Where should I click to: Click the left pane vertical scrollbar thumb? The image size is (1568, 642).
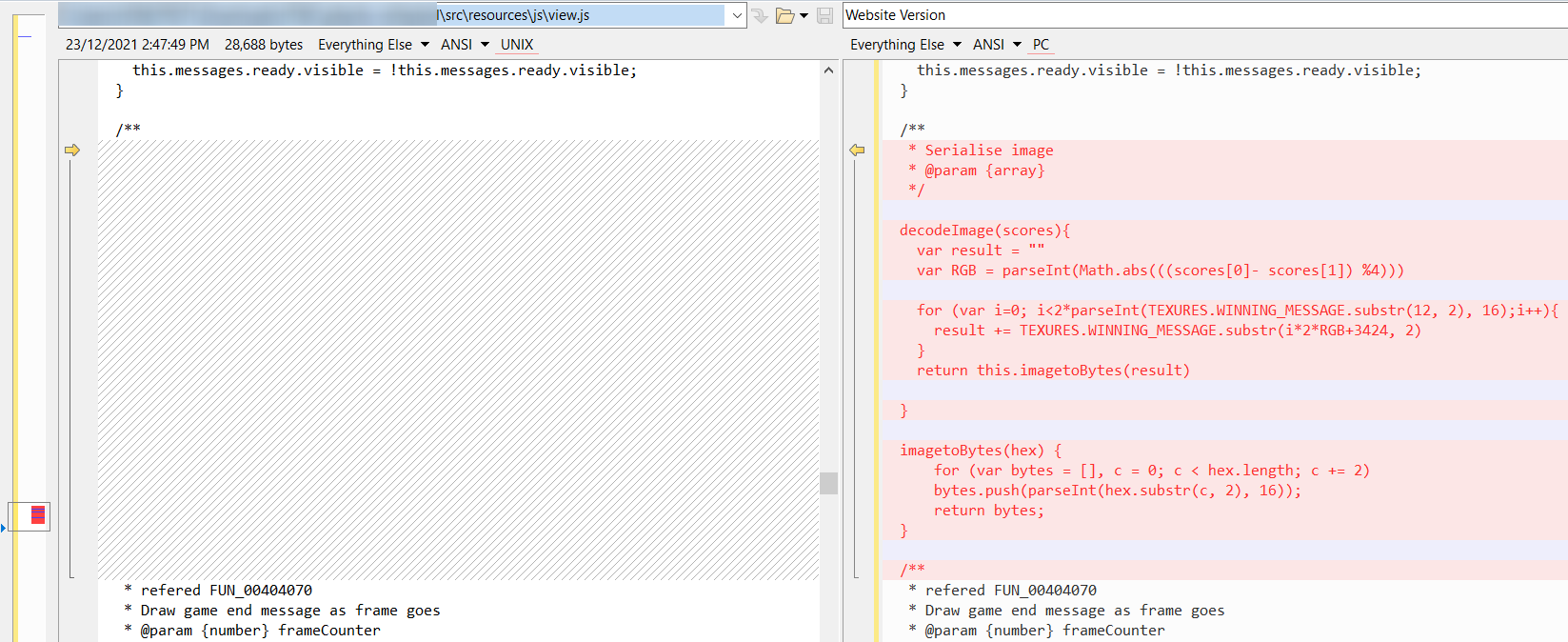(828, 483)
